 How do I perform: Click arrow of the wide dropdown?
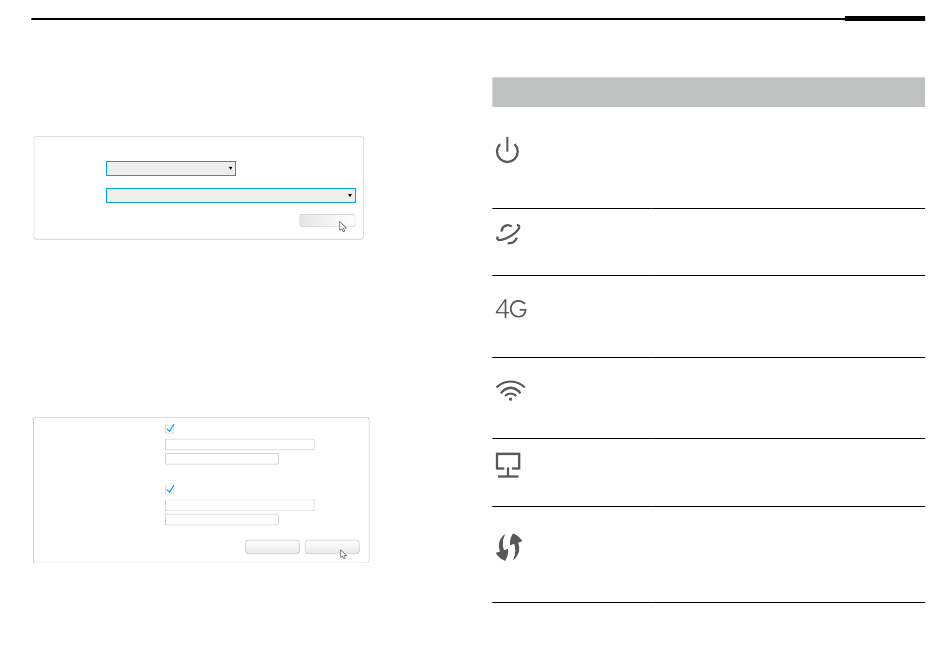(x=349, y=195)
